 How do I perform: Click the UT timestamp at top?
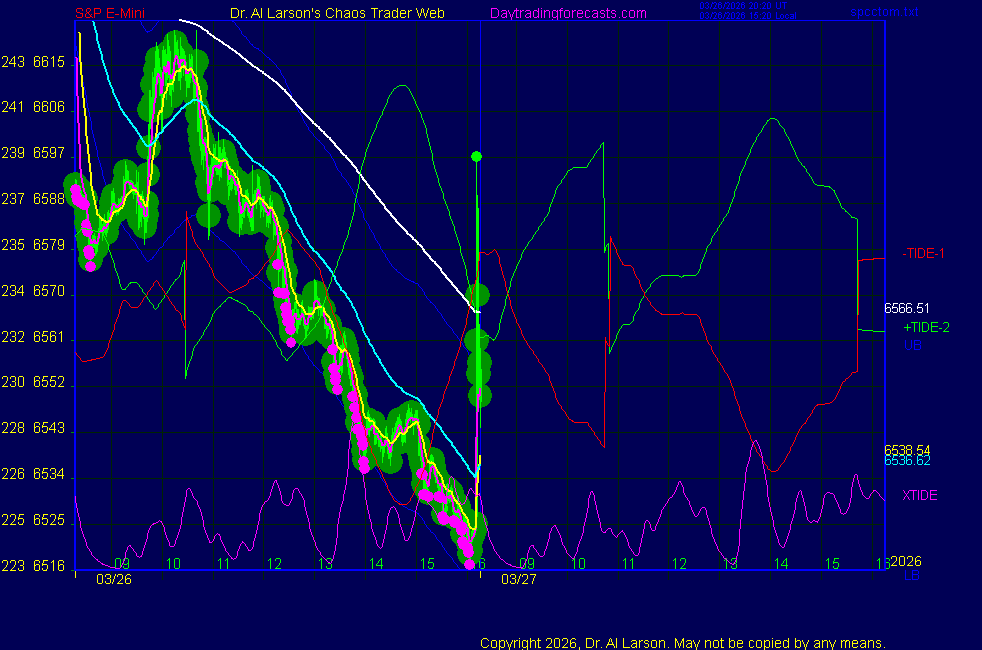click(x=747, y=6)
